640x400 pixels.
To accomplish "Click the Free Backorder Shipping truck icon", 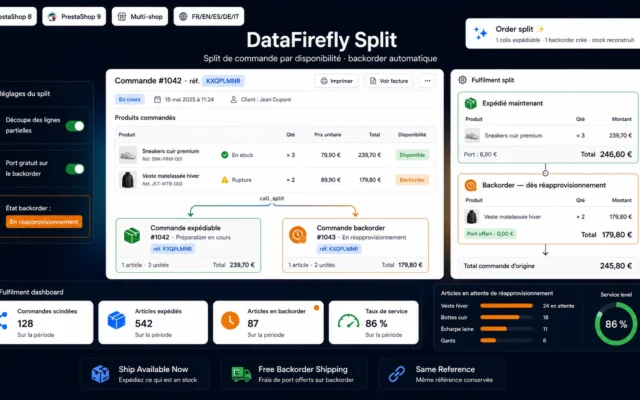I will (241, 374).
